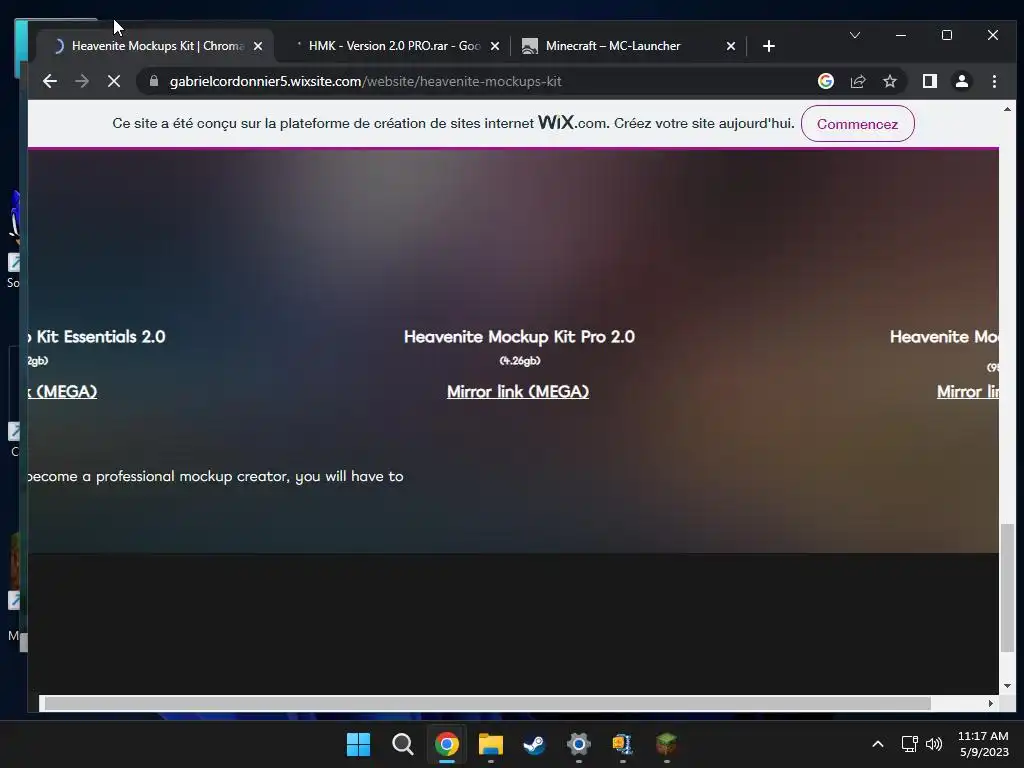
Task: Open File Explorer from taskbar
Action: tap(490, 744)
